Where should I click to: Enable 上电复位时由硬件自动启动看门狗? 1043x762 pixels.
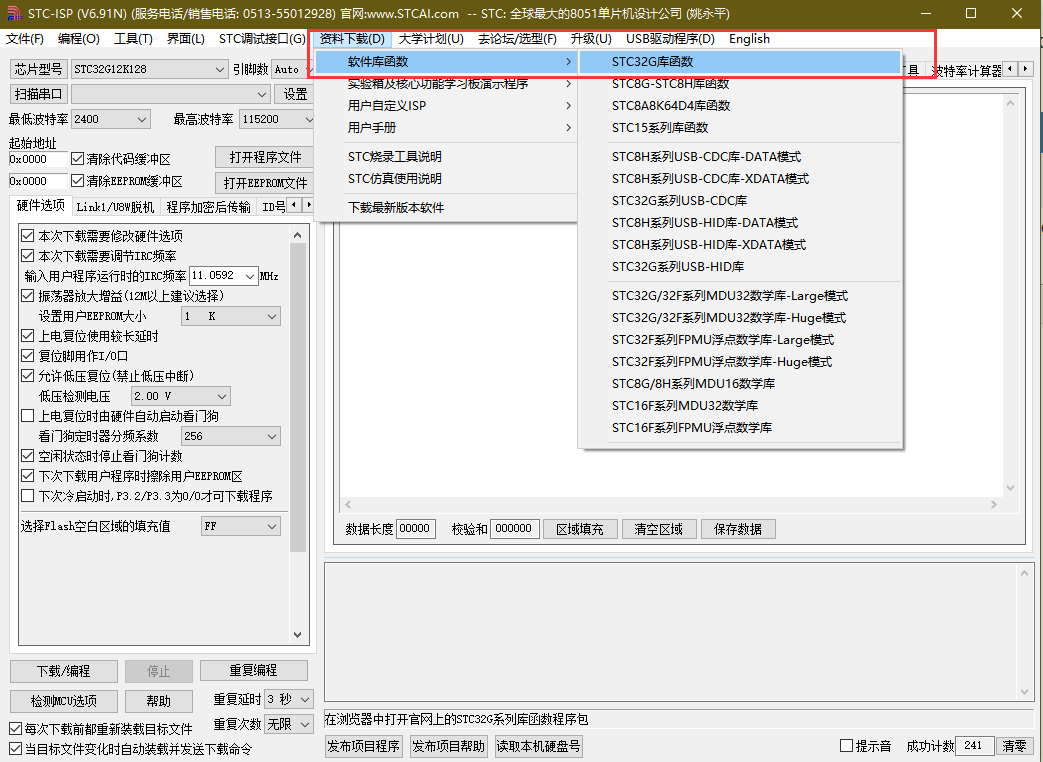tap(27, 416)
